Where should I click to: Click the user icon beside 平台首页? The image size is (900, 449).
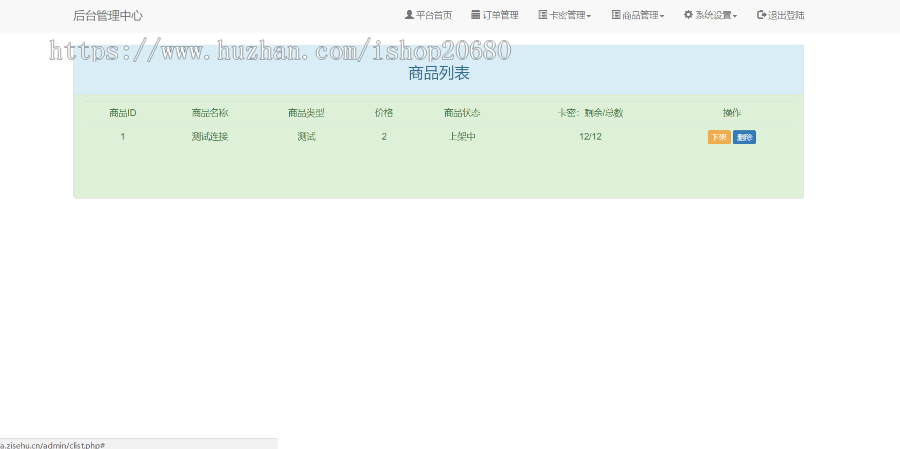[409, 15]
